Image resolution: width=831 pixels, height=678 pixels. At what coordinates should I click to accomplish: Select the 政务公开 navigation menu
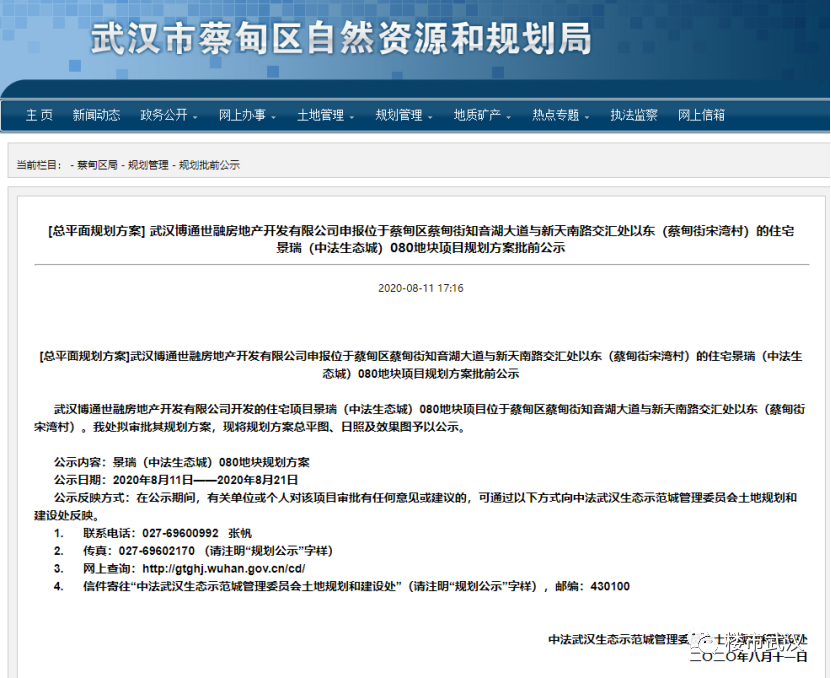point(164,115)
